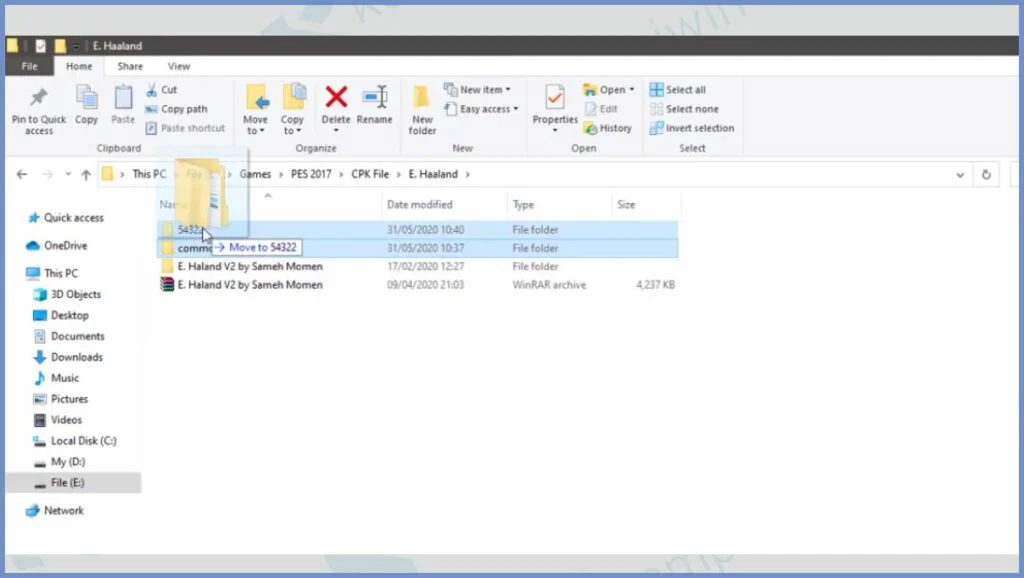
Task: Expand the Easy access dropdown
Action: tap(515, 109)
